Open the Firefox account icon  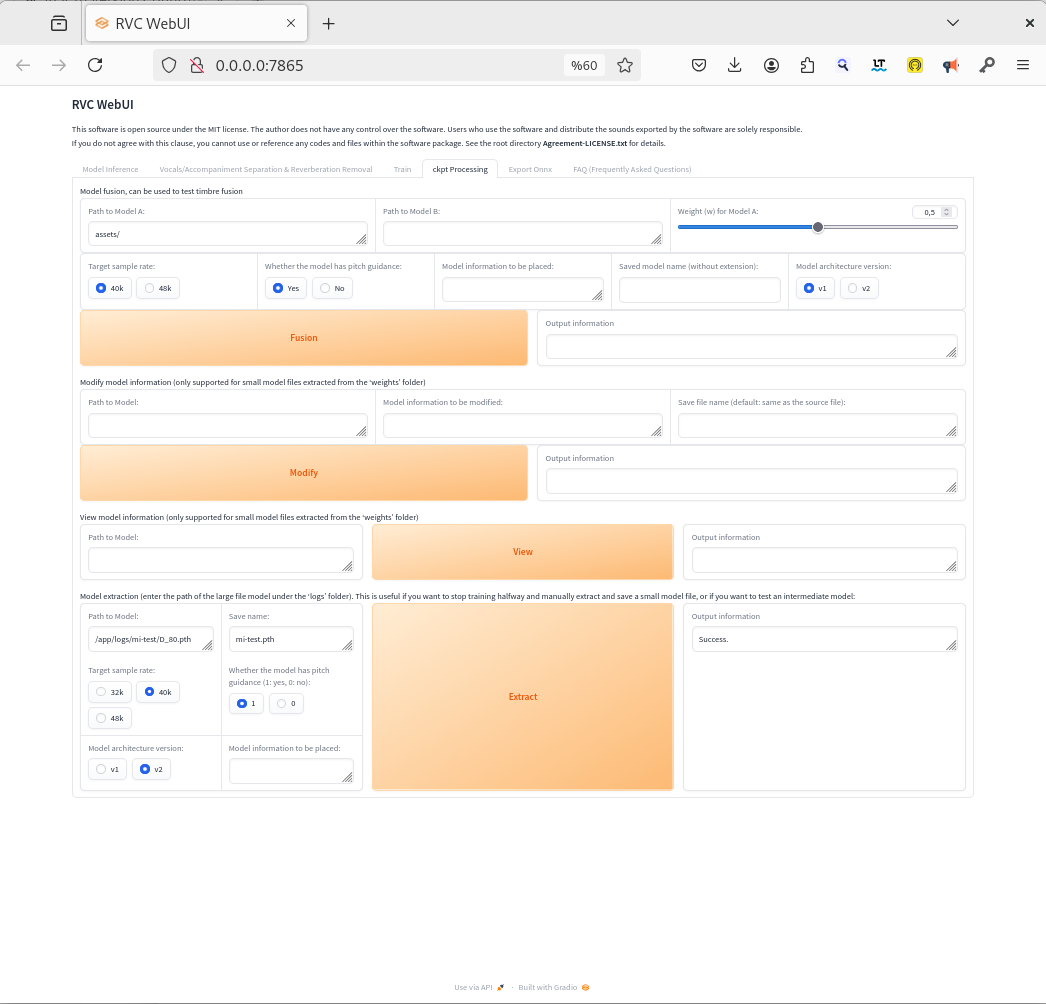771,65
